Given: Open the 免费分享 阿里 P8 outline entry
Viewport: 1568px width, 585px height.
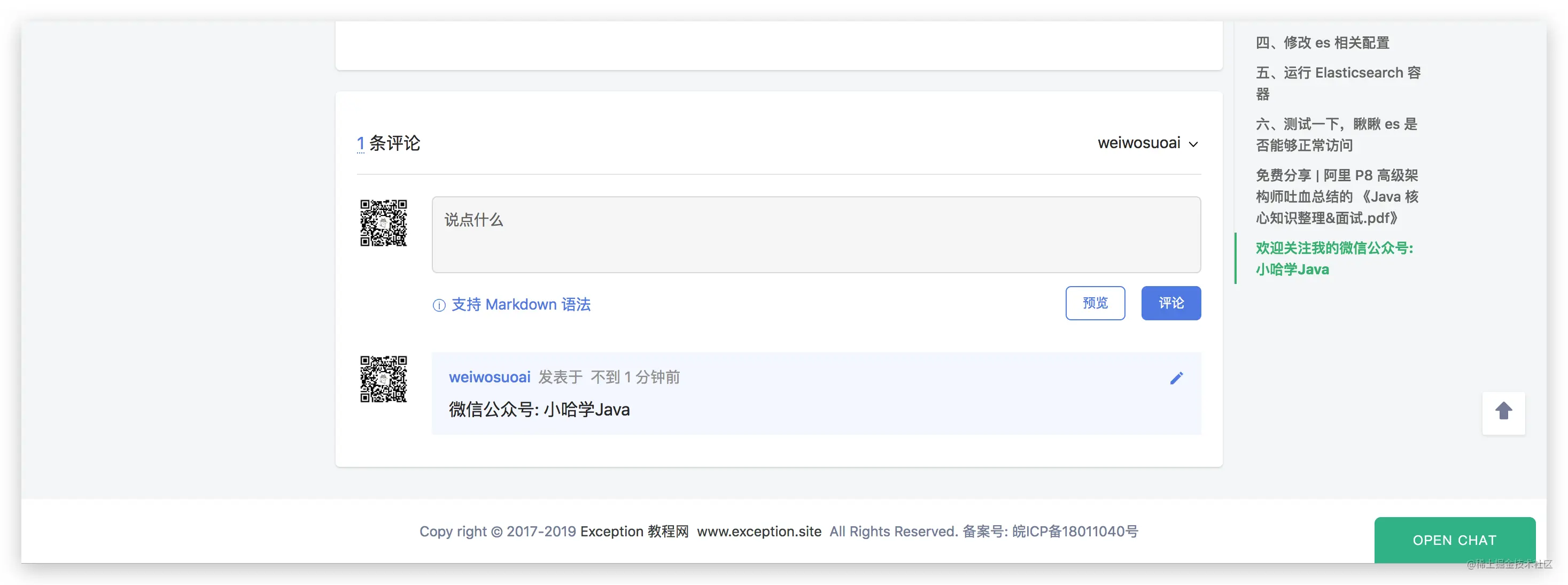Looking at the screenshot, I should point(1337,197).
